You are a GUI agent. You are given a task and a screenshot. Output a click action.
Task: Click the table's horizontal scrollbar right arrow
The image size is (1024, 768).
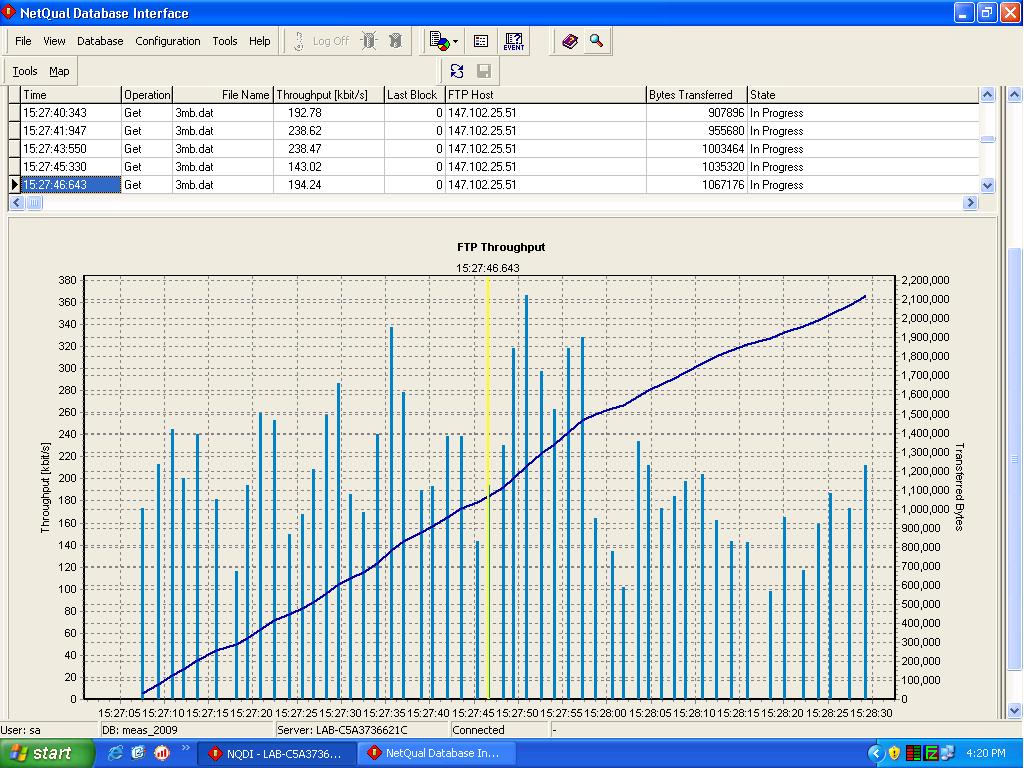(x=970, y=202)
